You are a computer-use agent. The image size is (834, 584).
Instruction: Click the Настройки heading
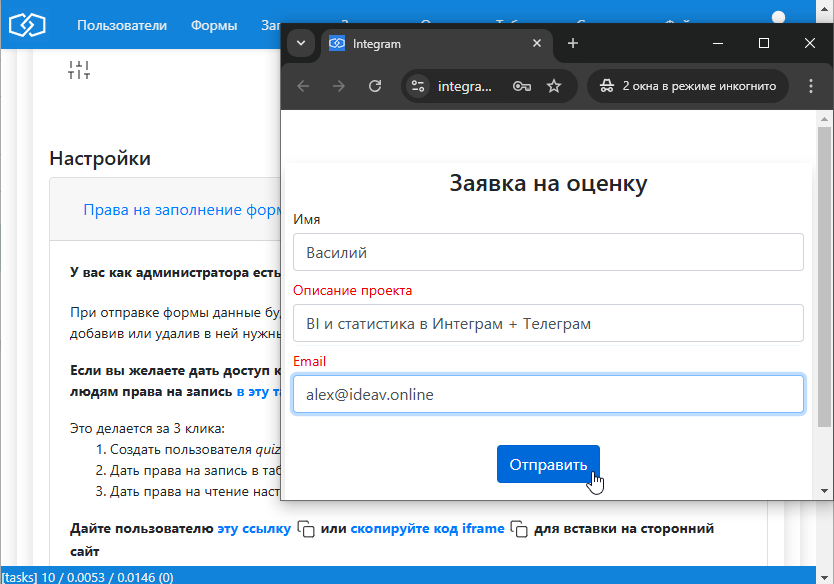click(x=100, y=158)
